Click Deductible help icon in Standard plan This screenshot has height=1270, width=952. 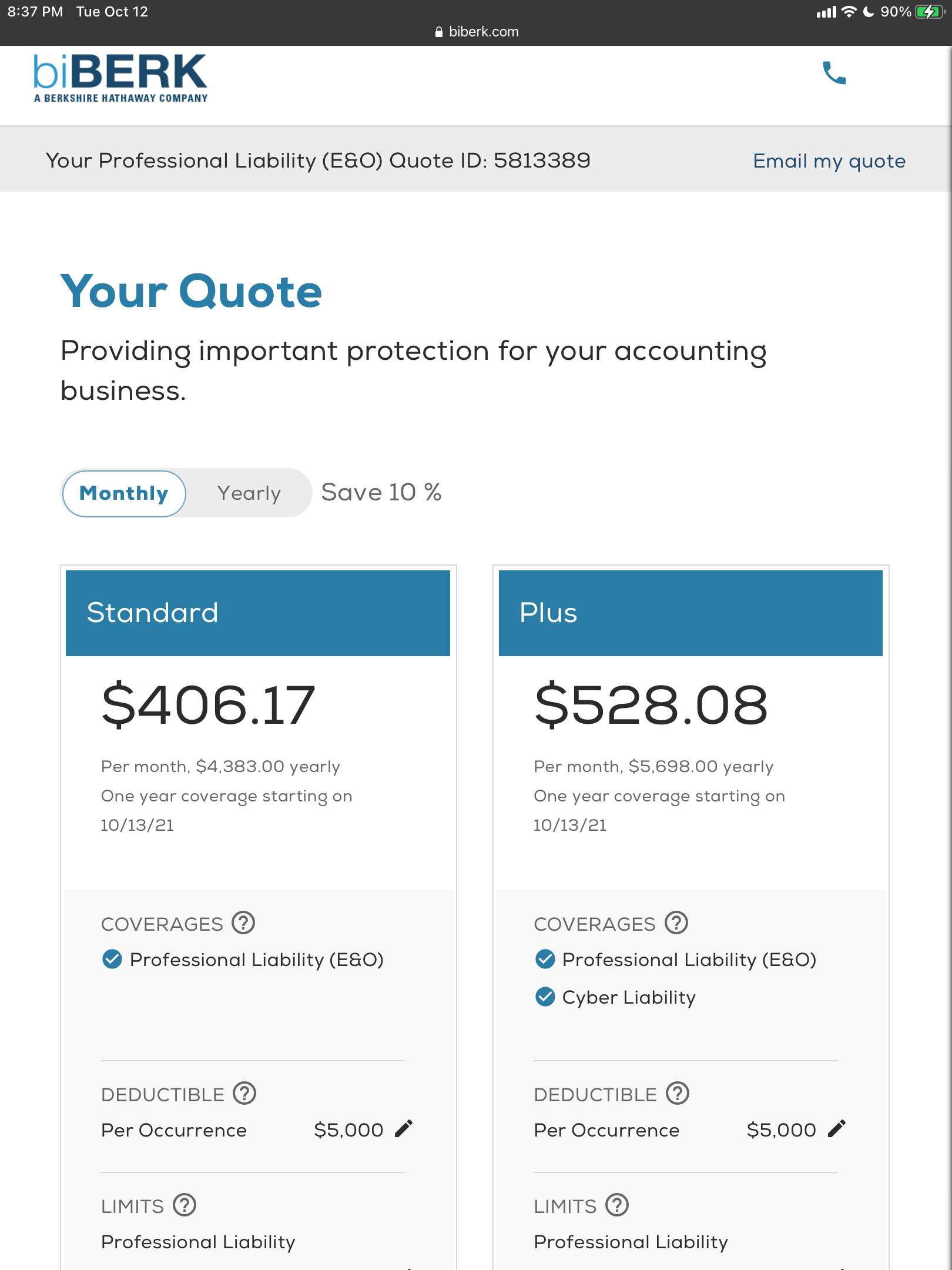click(244, 1094)
